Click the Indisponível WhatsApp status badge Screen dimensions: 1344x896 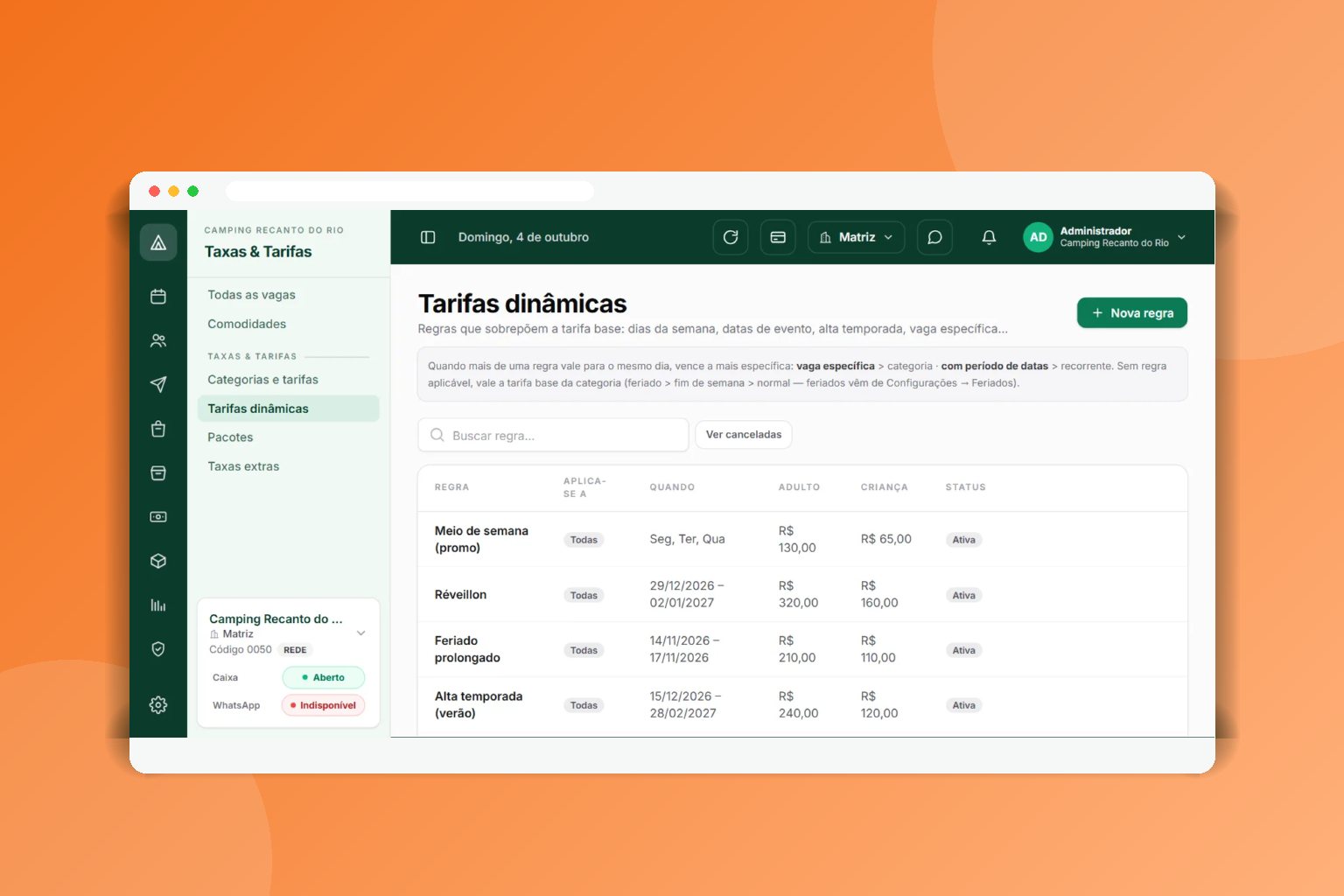pos(324,705)
